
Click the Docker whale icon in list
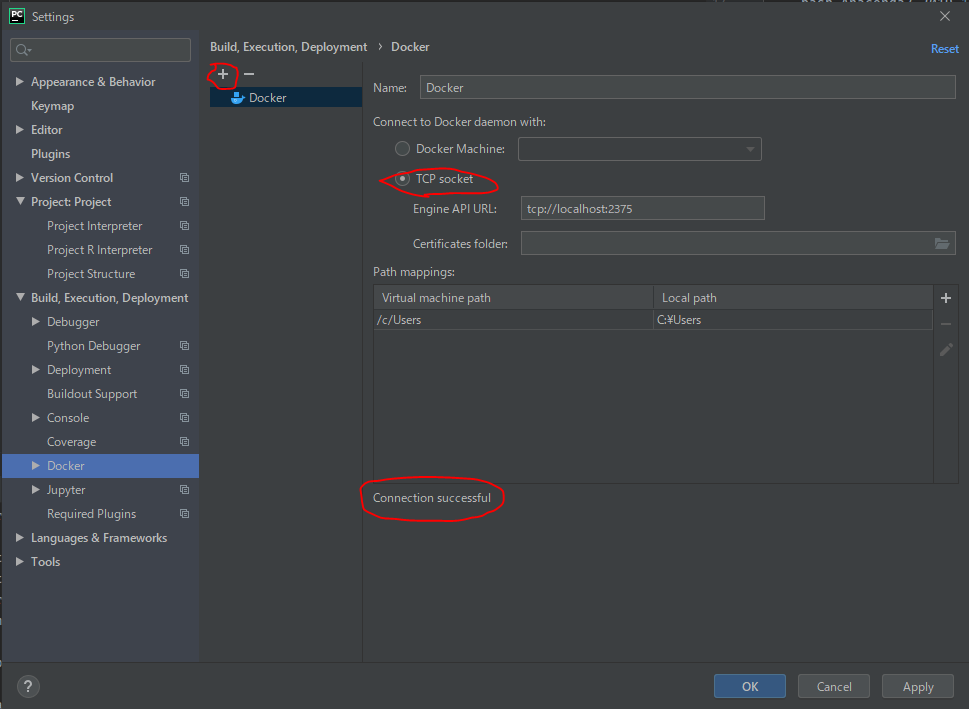[x=237, y=98]
